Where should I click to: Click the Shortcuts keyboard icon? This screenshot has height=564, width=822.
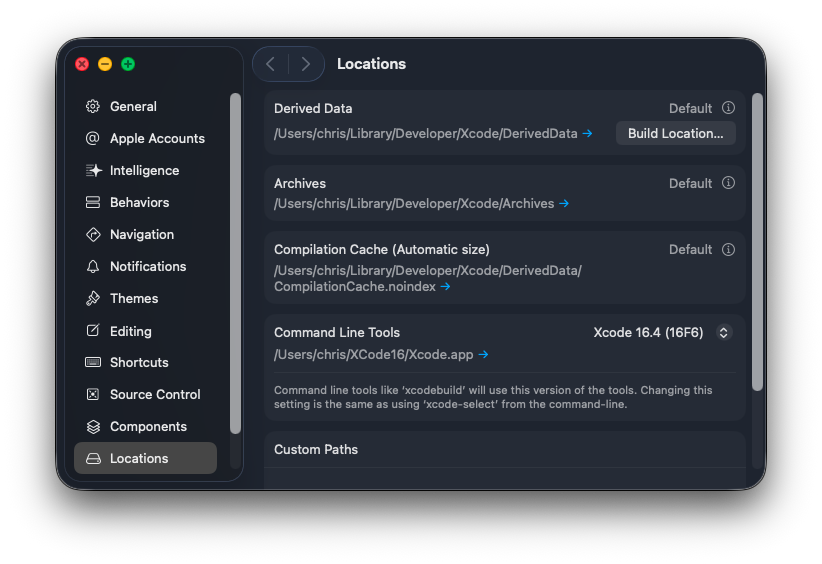93,362
